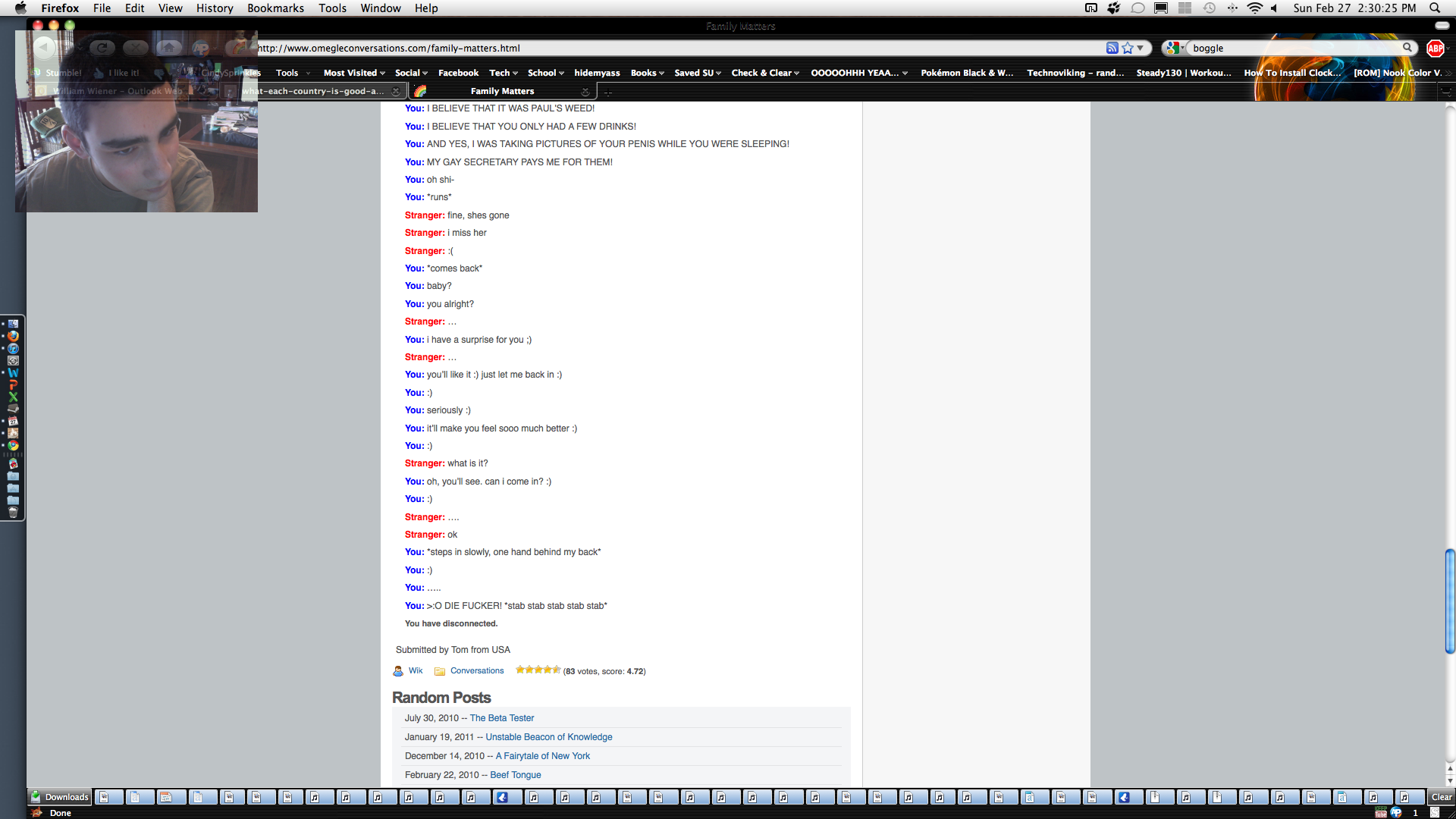Open the Bookmarks menu

(x=275, y=8)
